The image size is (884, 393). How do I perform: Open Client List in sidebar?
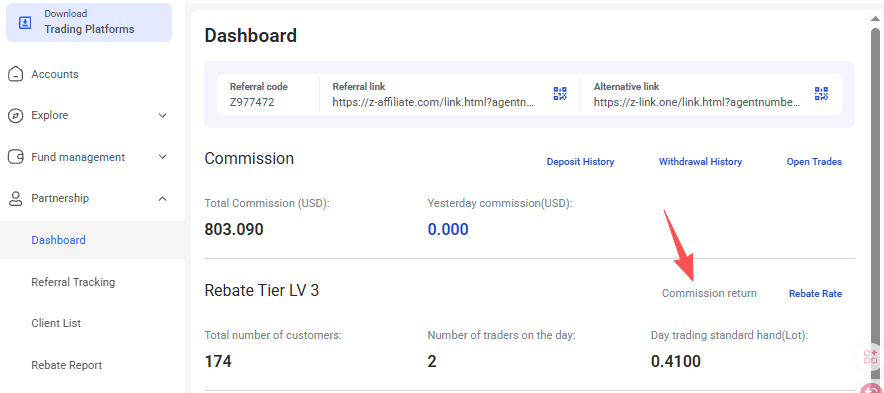pos(56,323)
